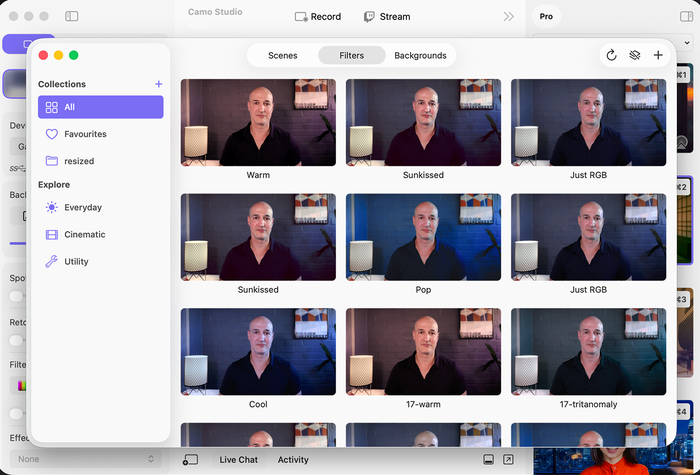Click the circular refresh arrow icon
Image resolution: width=700 pixels, height=475 pixels.
click(612, 55)
